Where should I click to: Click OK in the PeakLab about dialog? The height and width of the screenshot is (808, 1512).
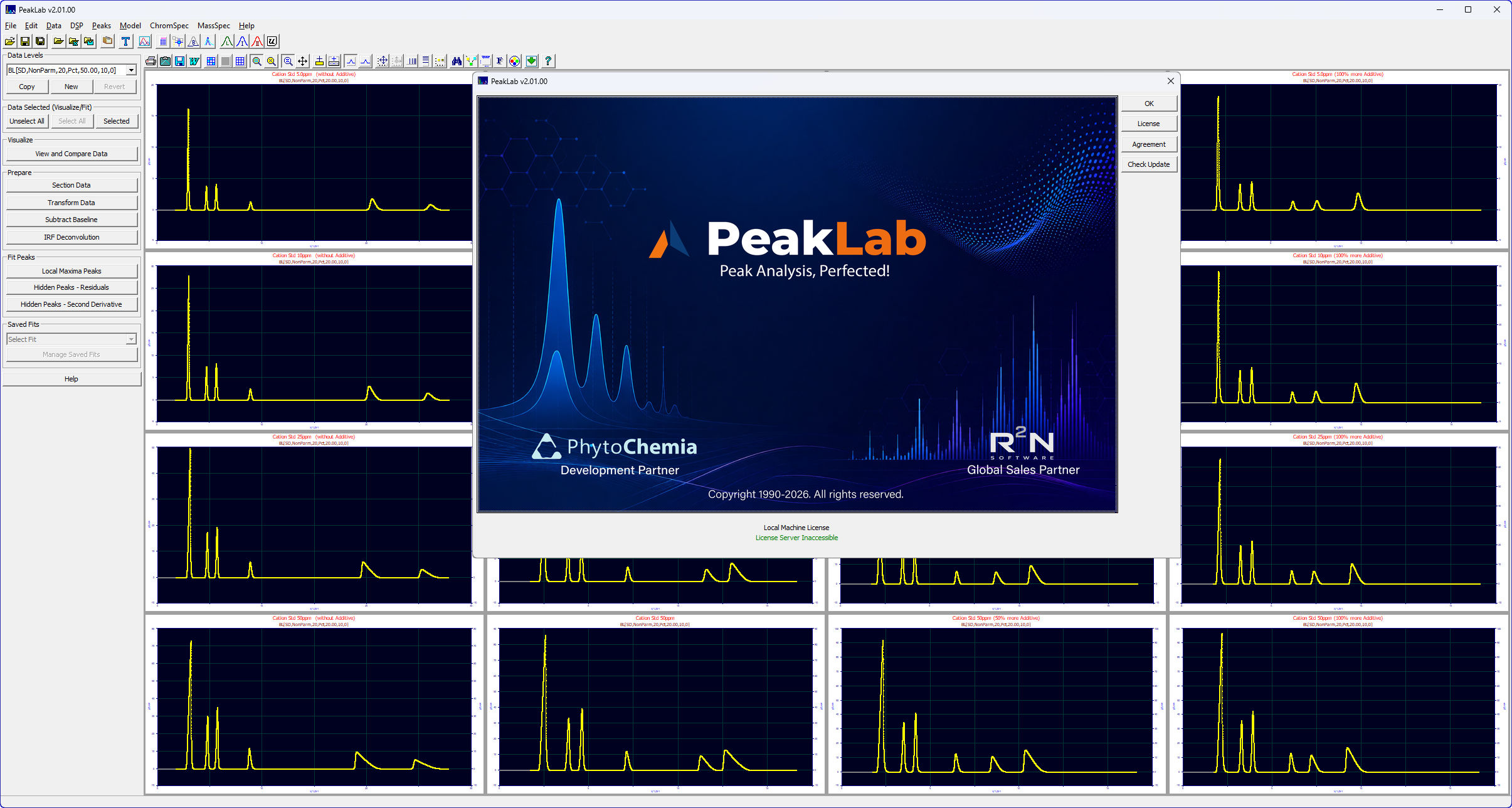(x=1149, y=104)
